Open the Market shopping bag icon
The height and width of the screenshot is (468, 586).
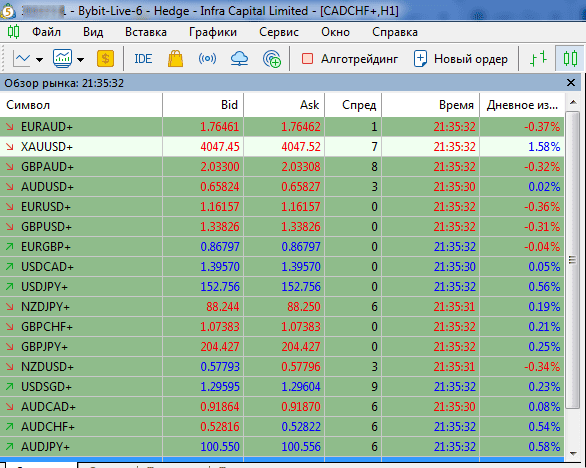(x=175, y=59)
